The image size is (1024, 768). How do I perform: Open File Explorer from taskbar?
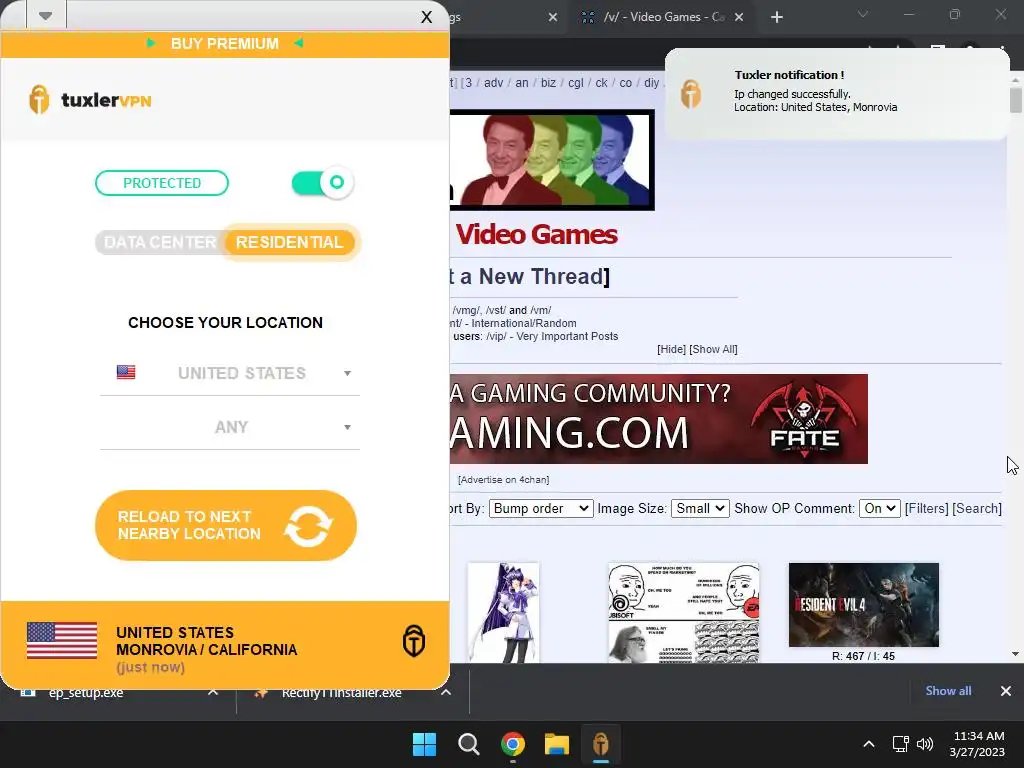click(557, 744)
